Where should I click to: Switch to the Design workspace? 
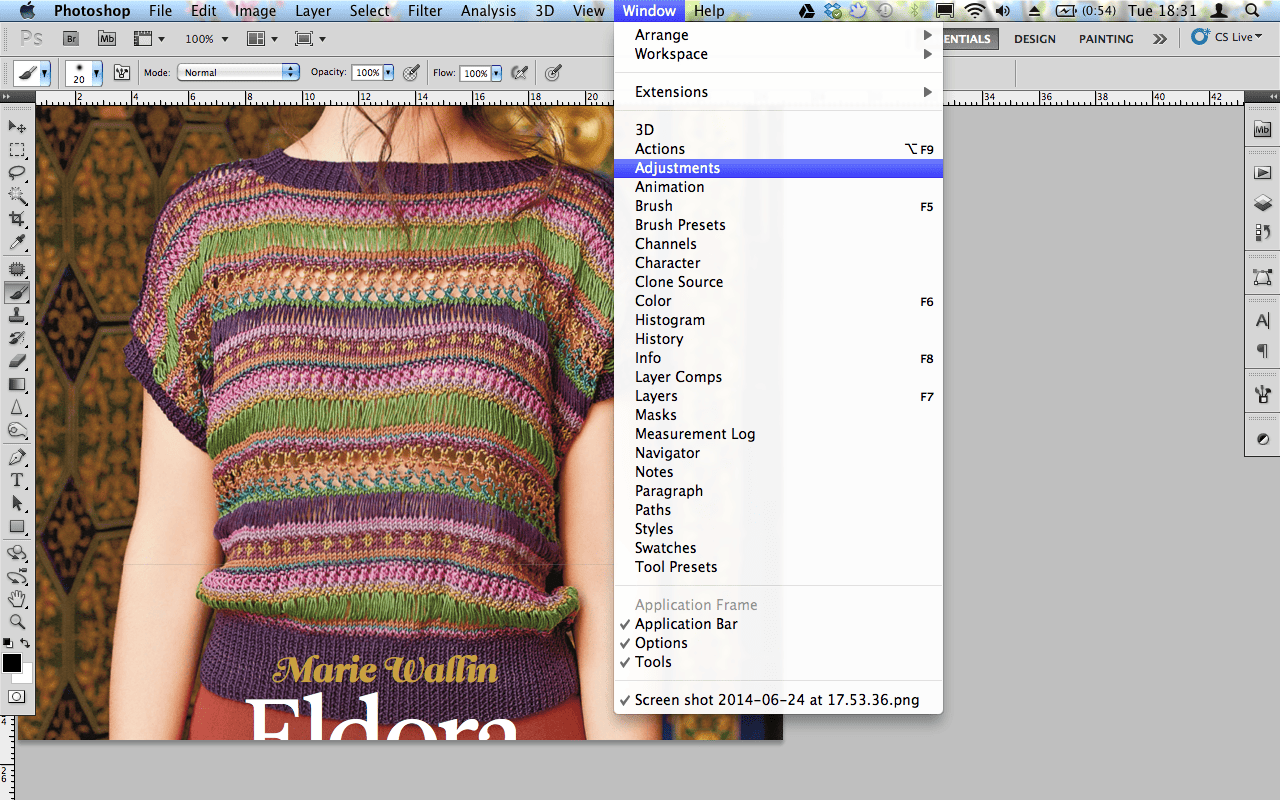1034,39
